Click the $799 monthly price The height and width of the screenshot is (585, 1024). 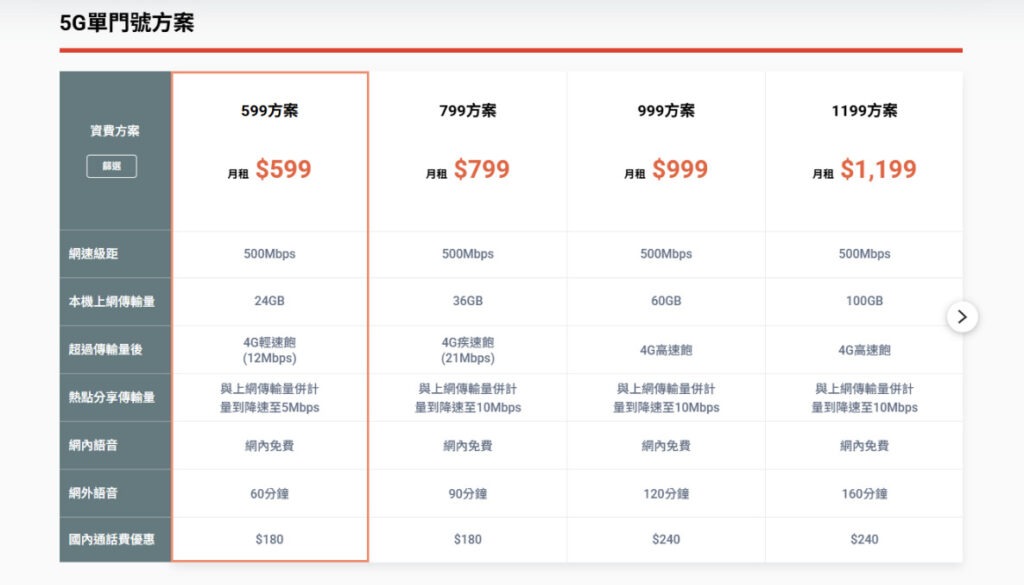tap(481, 169)
